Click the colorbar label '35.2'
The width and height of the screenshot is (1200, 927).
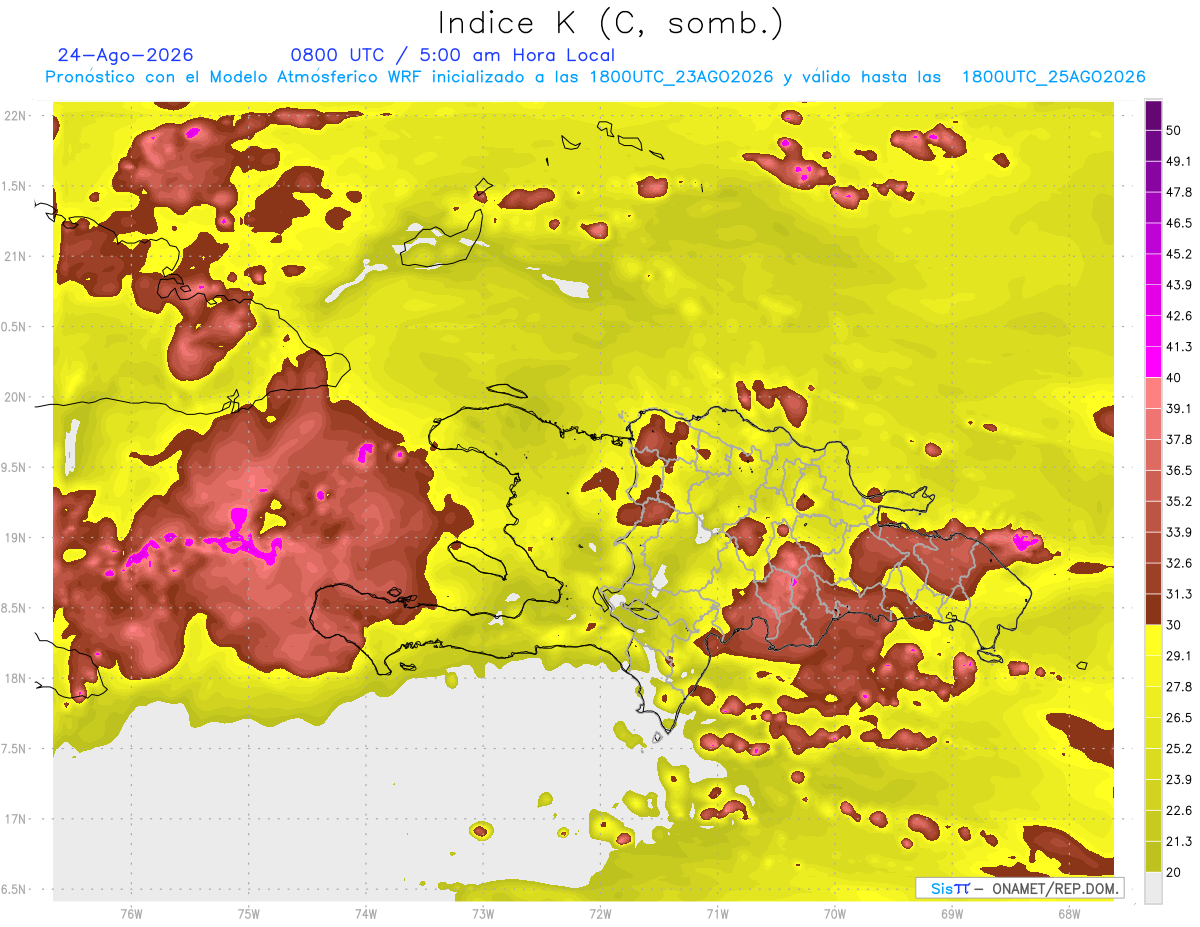[1179, 501]
